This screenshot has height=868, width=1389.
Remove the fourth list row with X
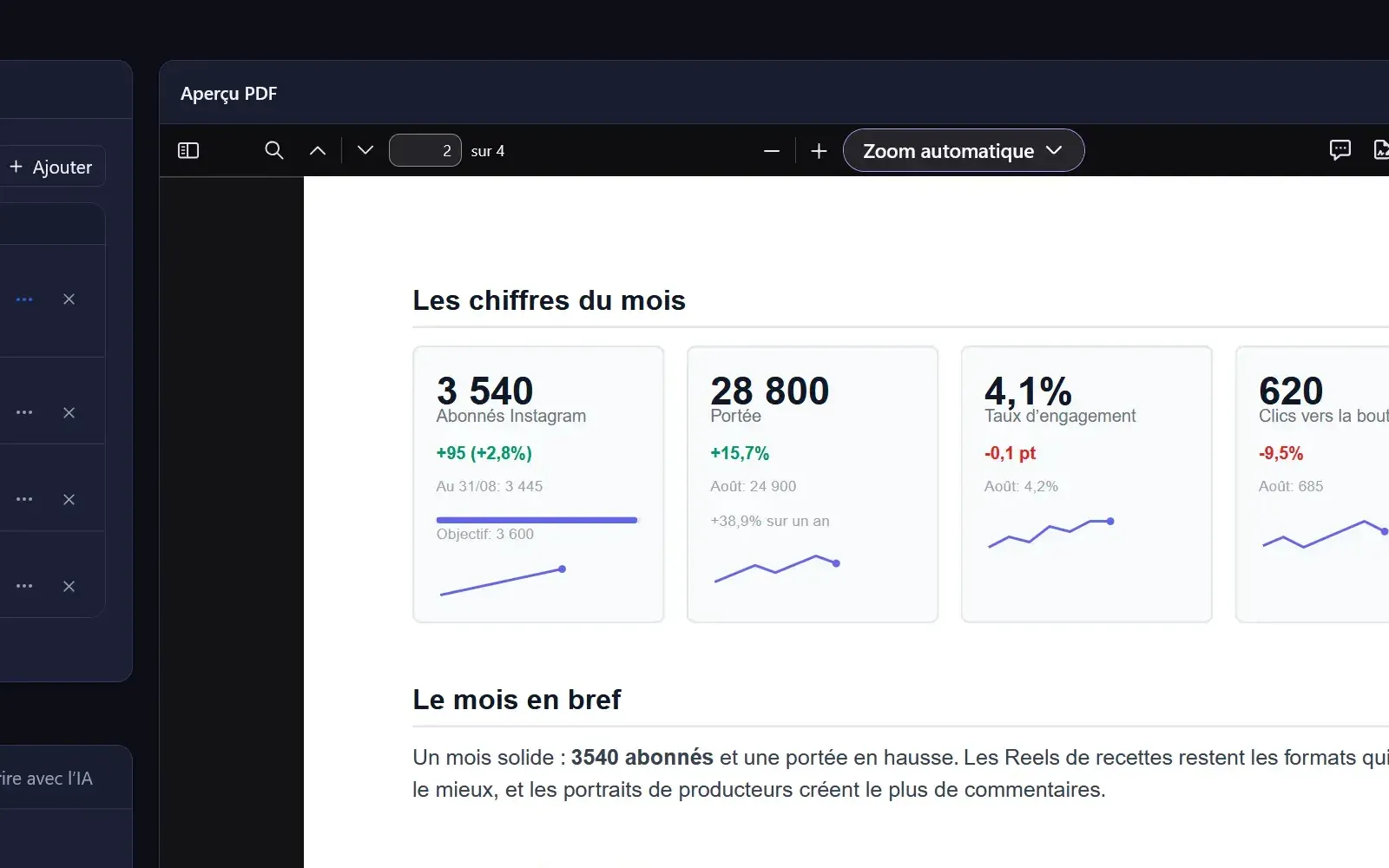click(69, 587)
